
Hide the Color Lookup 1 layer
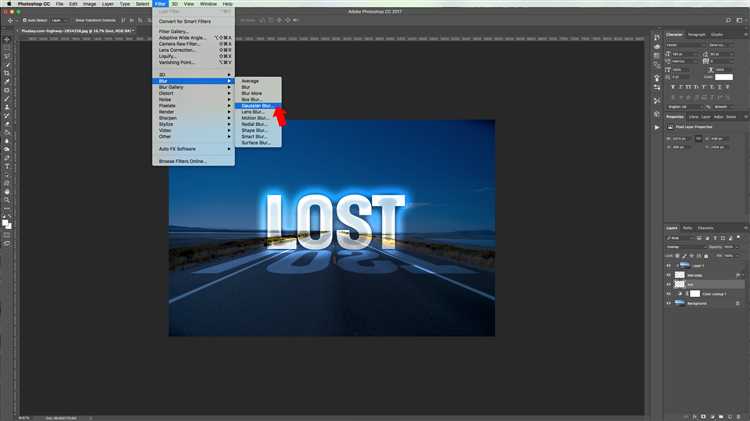point(669,294)
